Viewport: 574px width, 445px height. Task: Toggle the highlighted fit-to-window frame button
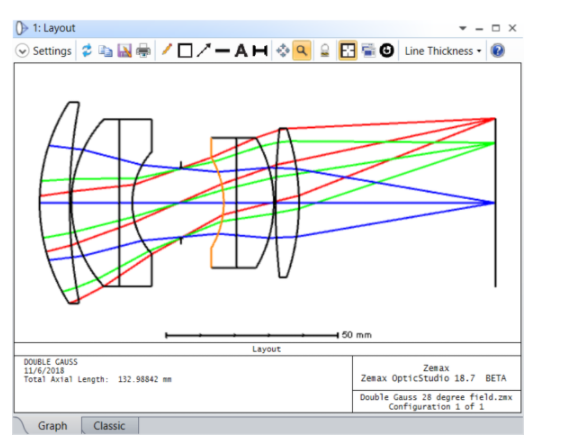click(348, 51)
